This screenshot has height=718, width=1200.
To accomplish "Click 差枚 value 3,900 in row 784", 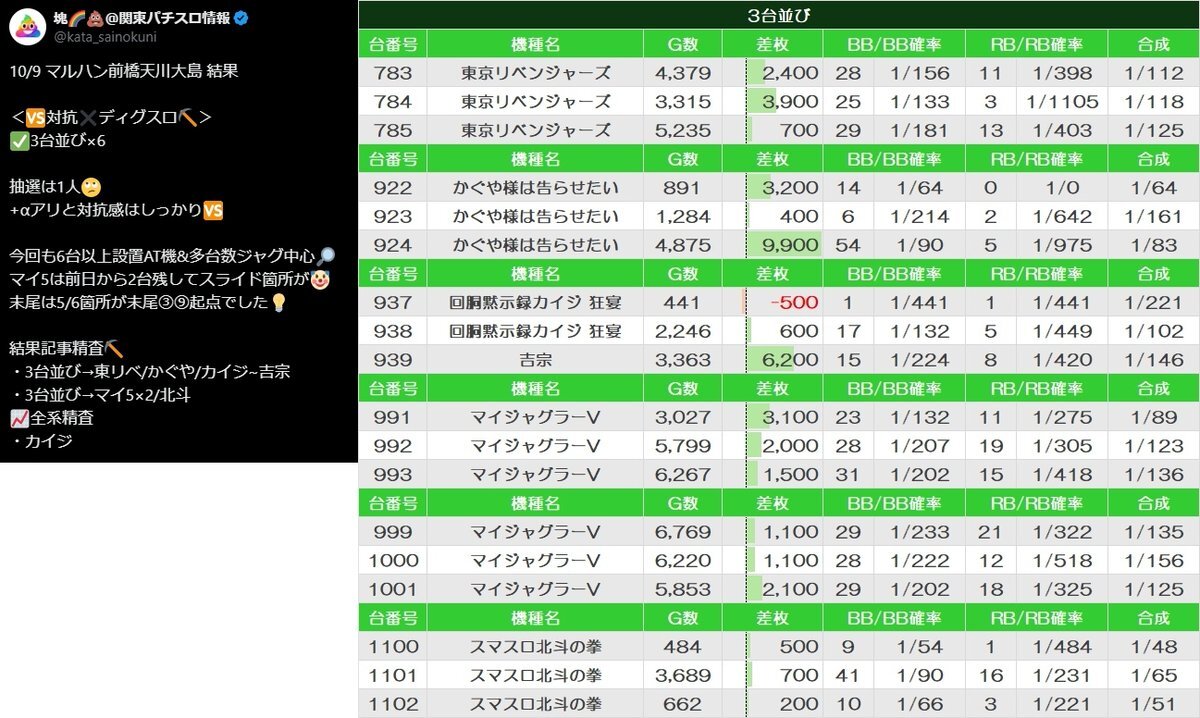I will click(790, 101).
